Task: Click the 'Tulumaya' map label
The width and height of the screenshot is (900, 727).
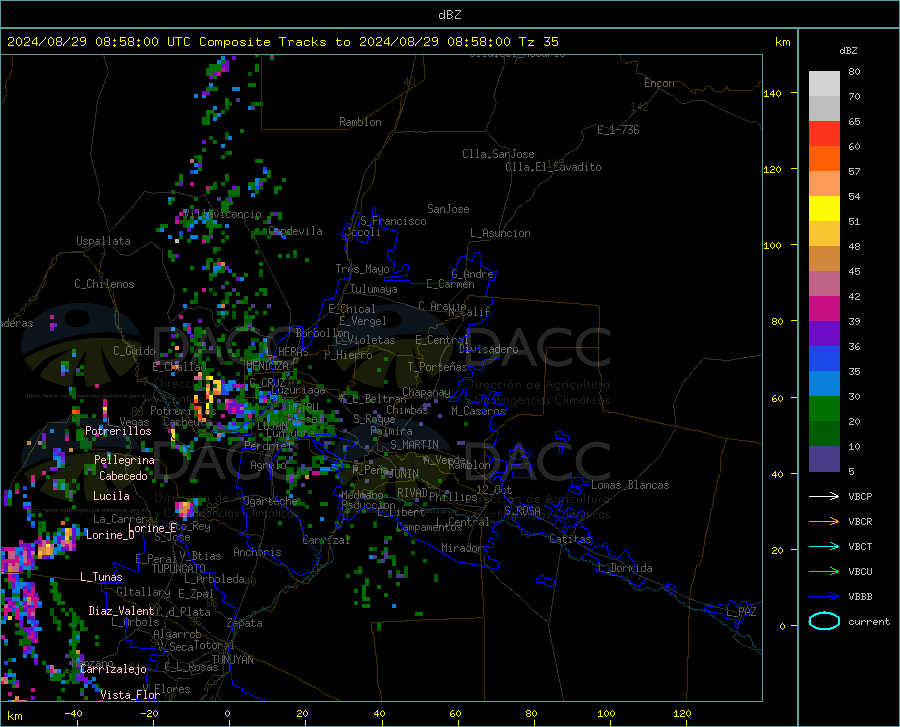Action: (374, 289)
